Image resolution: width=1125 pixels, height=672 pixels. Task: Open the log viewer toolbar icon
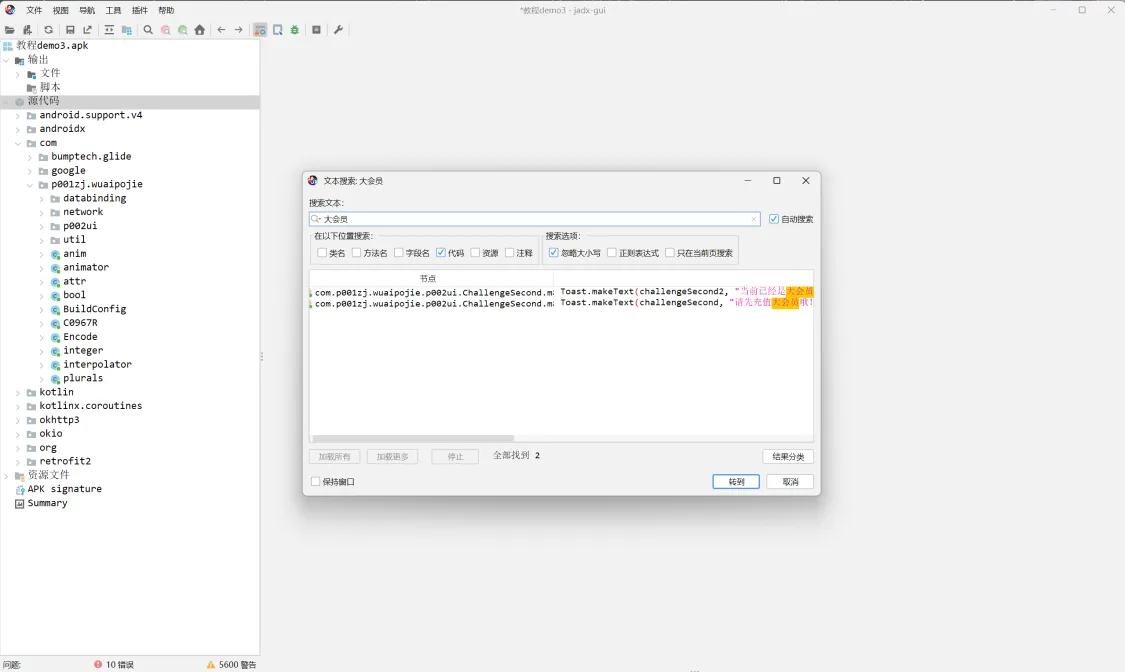pos(316,30)
